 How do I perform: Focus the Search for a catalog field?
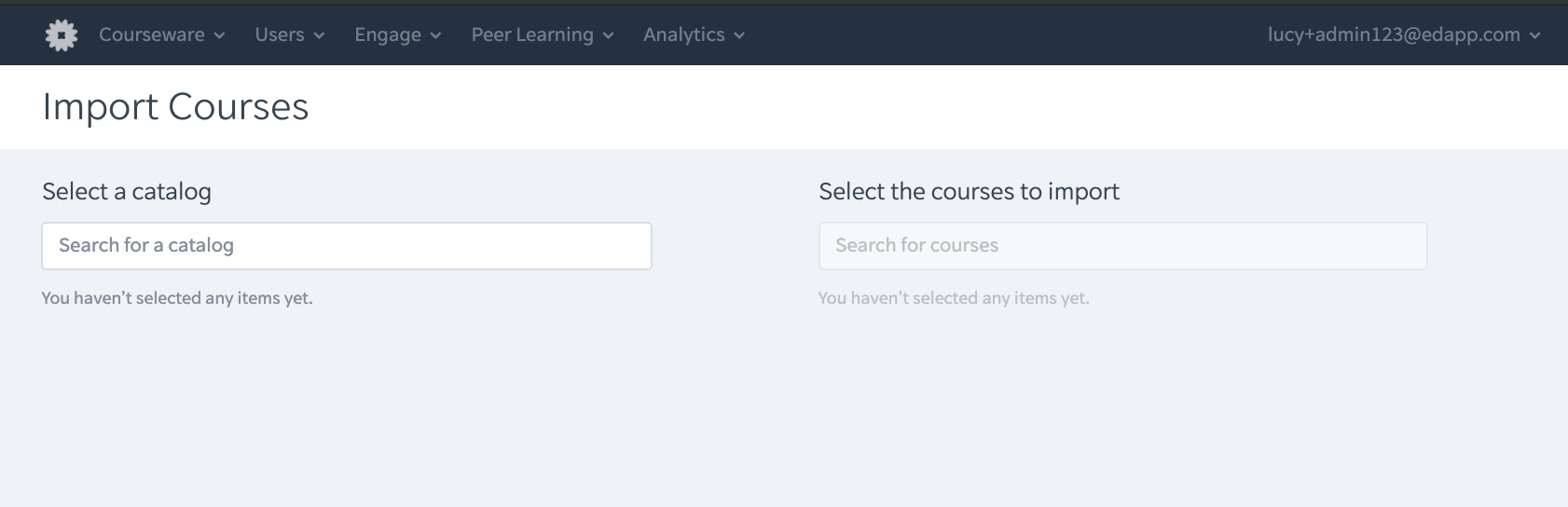point(347,246)
